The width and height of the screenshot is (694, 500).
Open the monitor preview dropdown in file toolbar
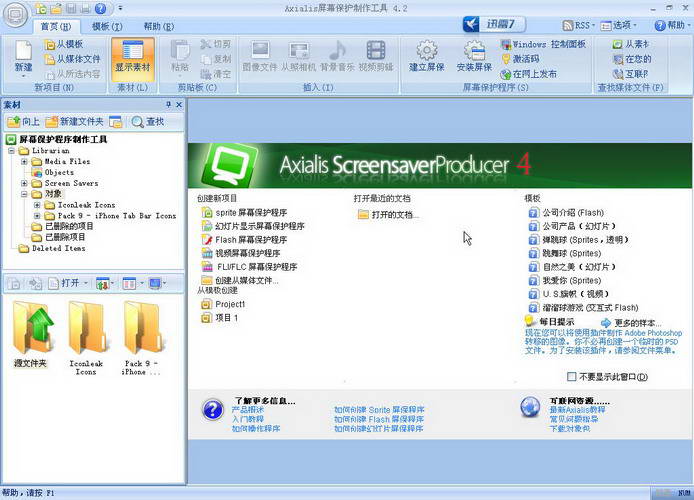[158, 283]
